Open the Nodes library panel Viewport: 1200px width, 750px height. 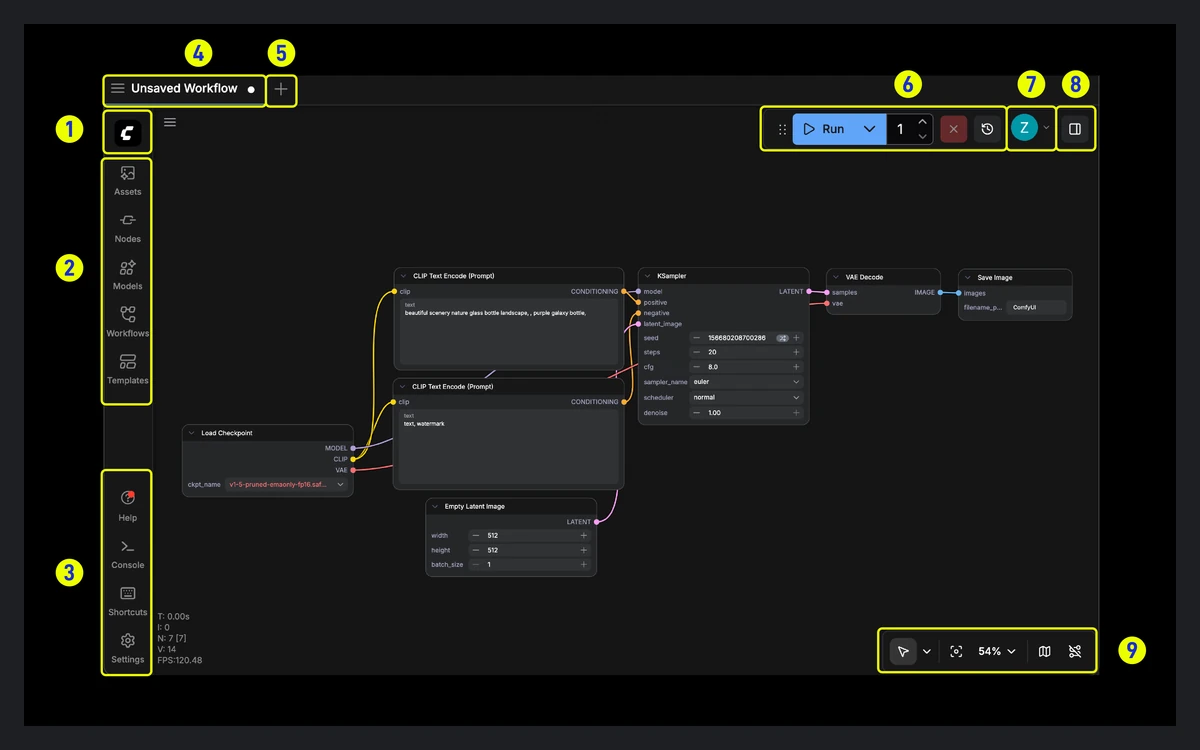pyautogui.click(x=128, y=228)
